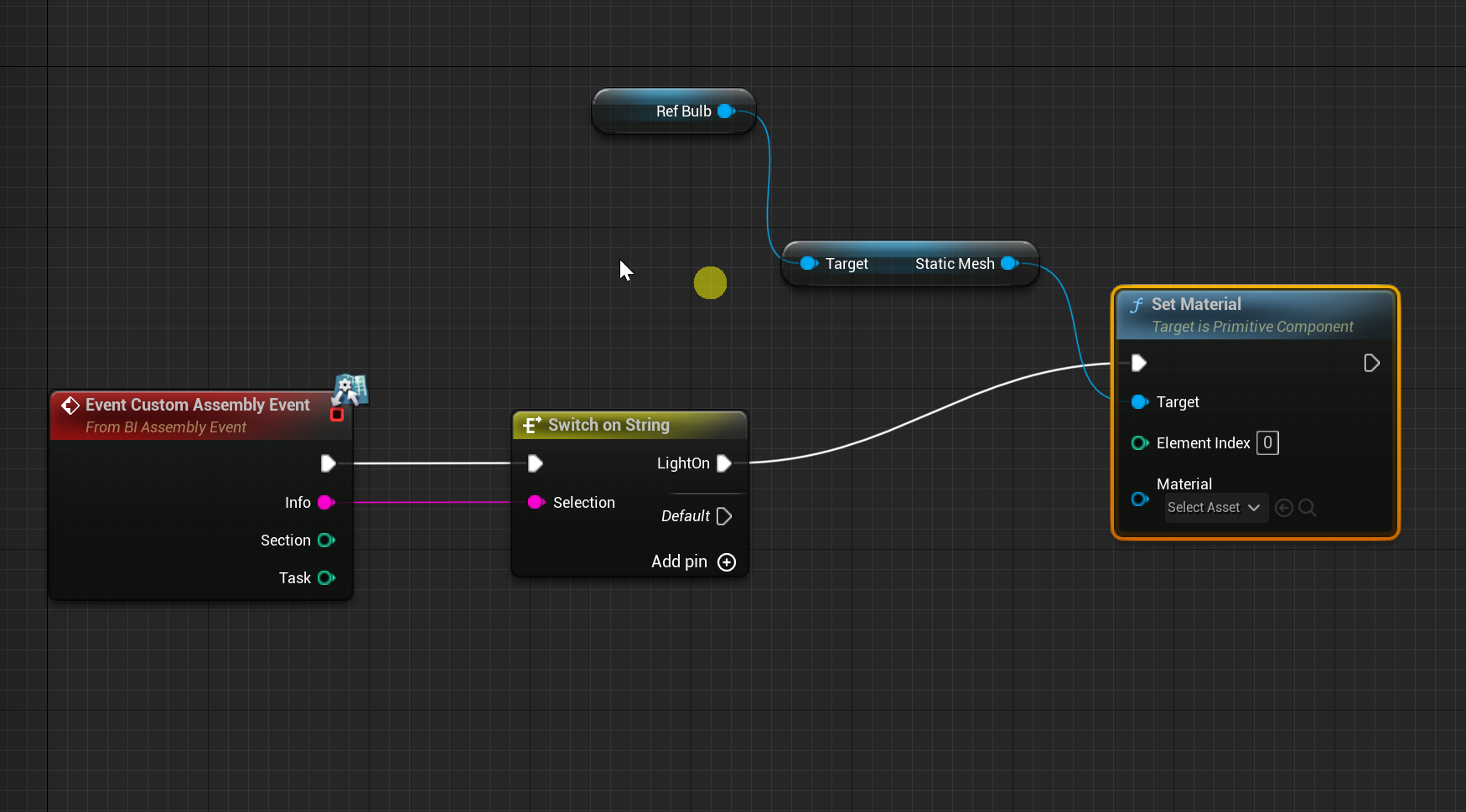
Task: Click the Section output pin
Action: [x=326, y=540]
